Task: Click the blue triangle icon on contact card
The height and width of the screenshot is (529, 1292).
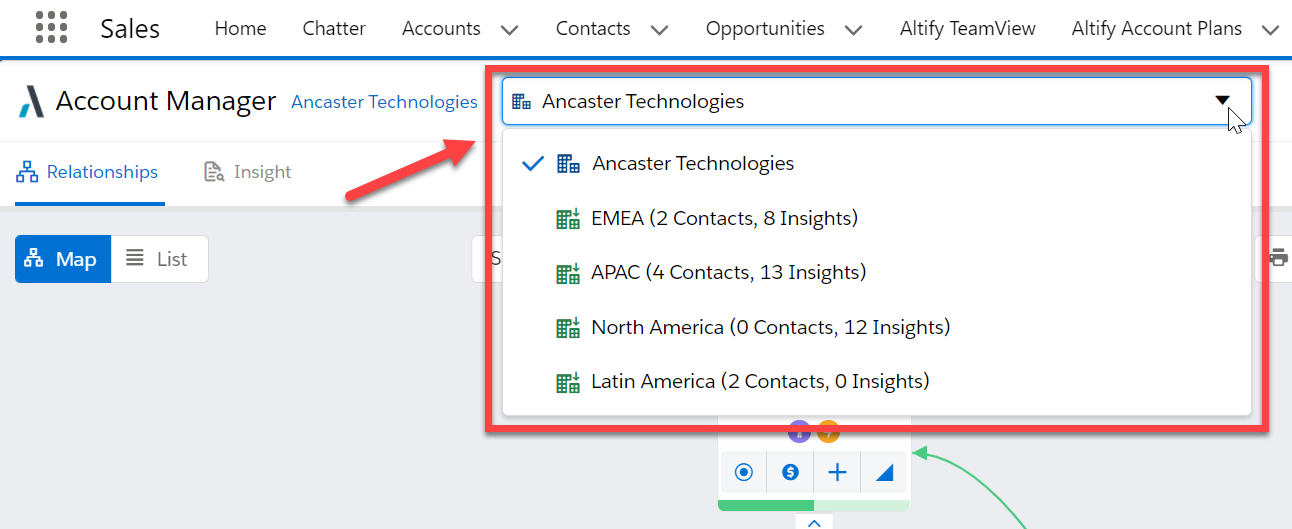Action: click(884, 474)
